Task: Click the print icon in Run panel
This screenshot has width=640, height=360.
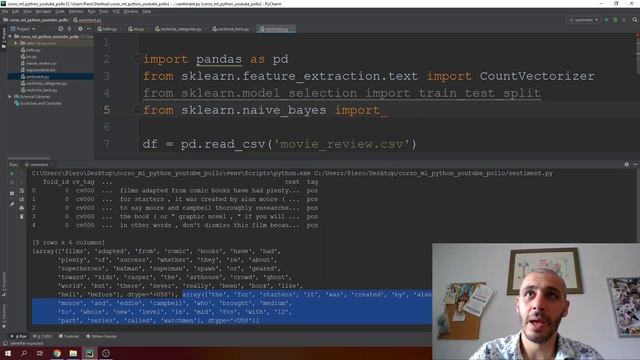Action: click(21, 208)
